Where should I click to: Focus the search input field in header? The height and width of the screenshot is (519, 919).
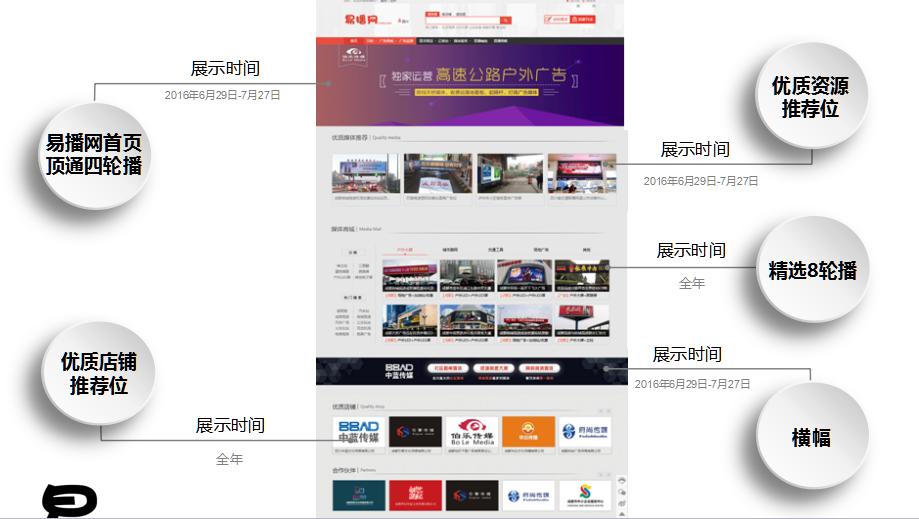pyautogui.click(x=462, y=21)
